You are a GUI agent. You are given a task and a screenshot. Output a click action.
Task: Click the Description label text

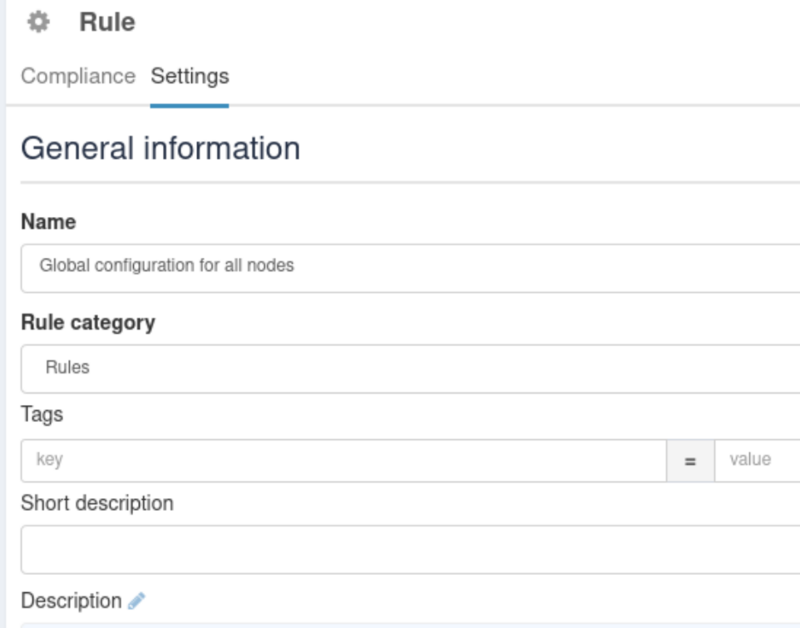[x=71, y=600]
